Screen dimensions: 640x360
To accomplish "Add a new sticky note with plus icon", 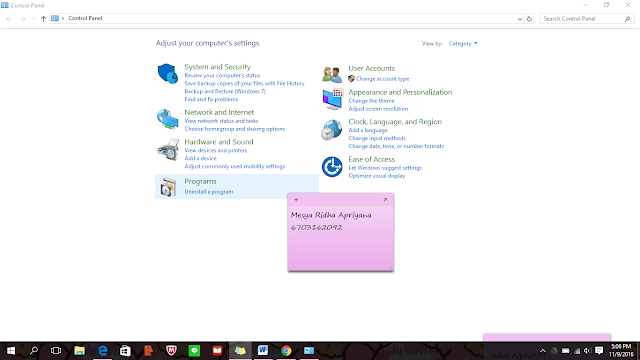I will 296,200.
